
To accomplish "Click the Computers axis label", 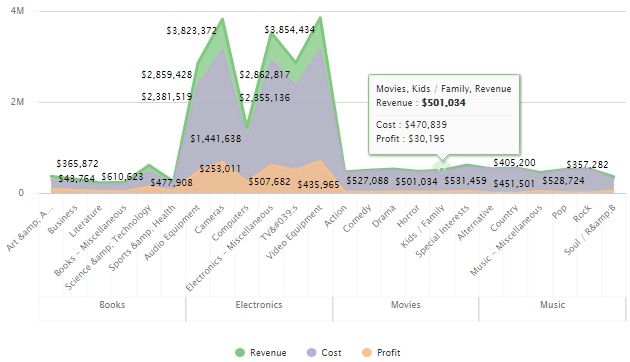I will 230,223.
